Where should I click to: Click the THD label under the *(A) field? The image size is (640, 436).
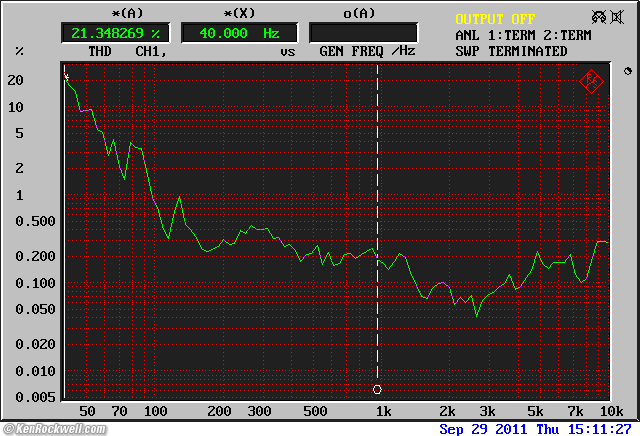point(100,51)
